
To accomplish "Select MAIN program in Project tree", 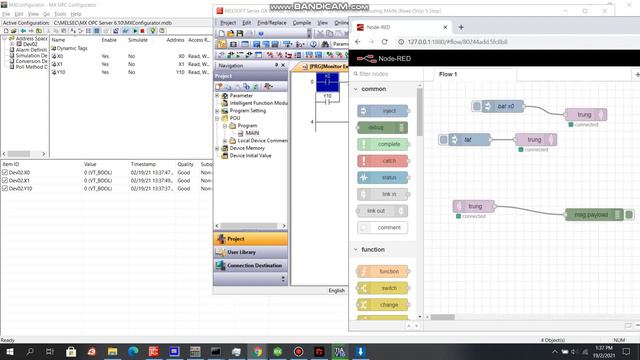I will pyautogui.click(x=252, y=133).
